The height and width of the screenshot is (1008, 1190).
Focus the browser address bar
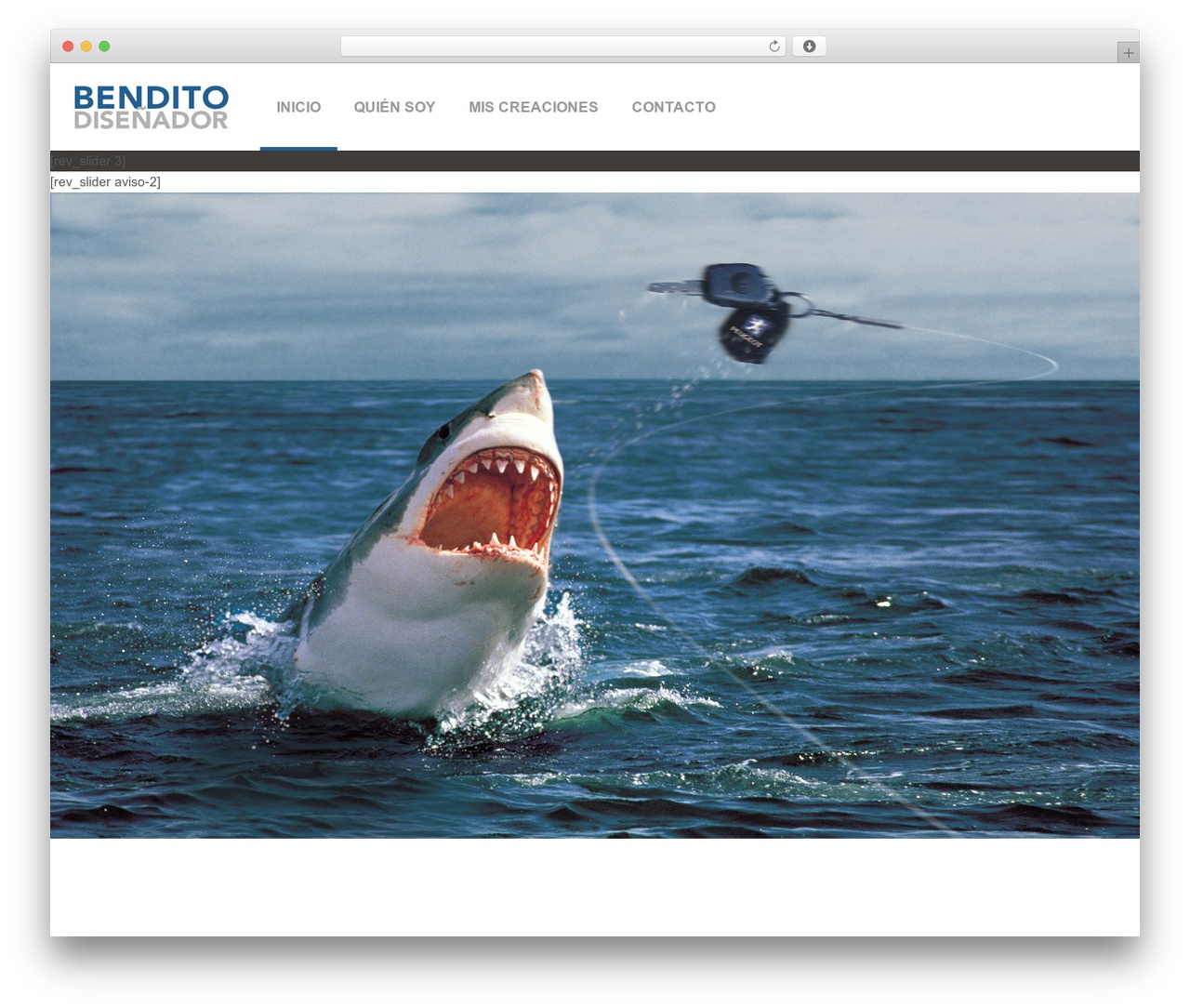[x=563, y=46]
